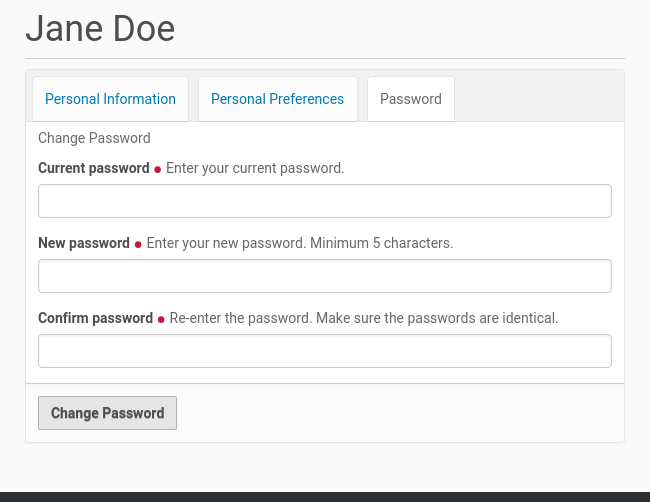Click the Current password input field
This screenshot has width=650, height=502.
click(324, 201)
